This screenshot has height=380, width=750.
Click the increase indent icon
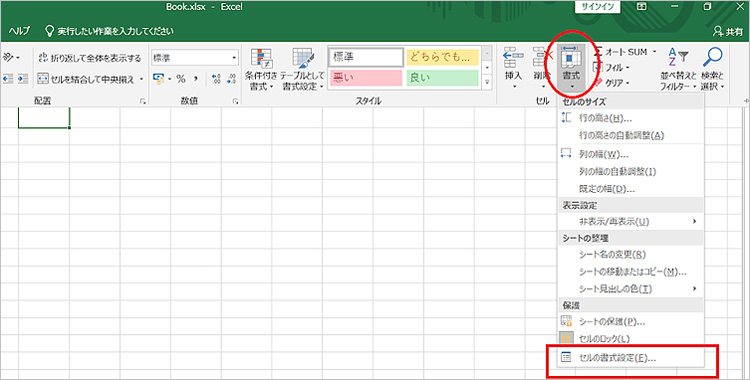[23, 79]
